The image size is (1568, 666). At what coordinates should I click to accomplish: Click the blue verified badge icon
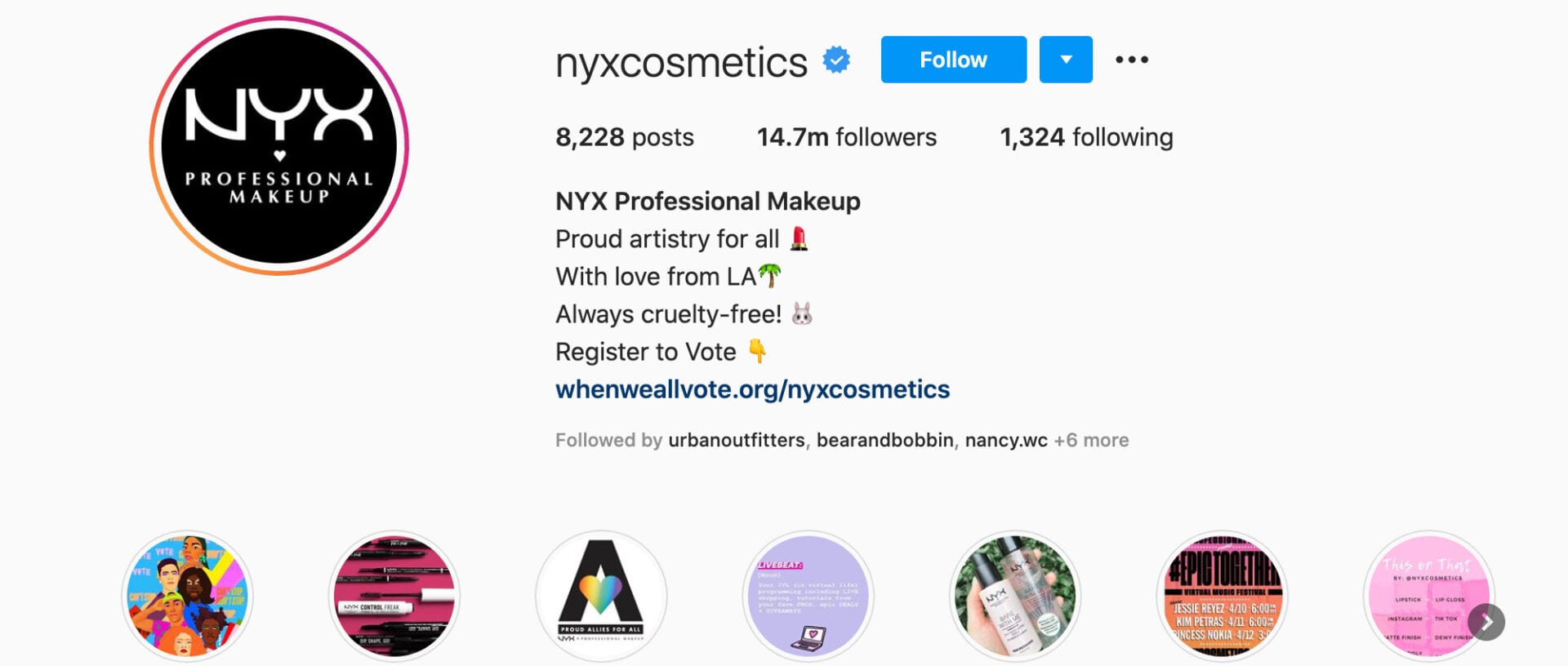click(836, 60)
